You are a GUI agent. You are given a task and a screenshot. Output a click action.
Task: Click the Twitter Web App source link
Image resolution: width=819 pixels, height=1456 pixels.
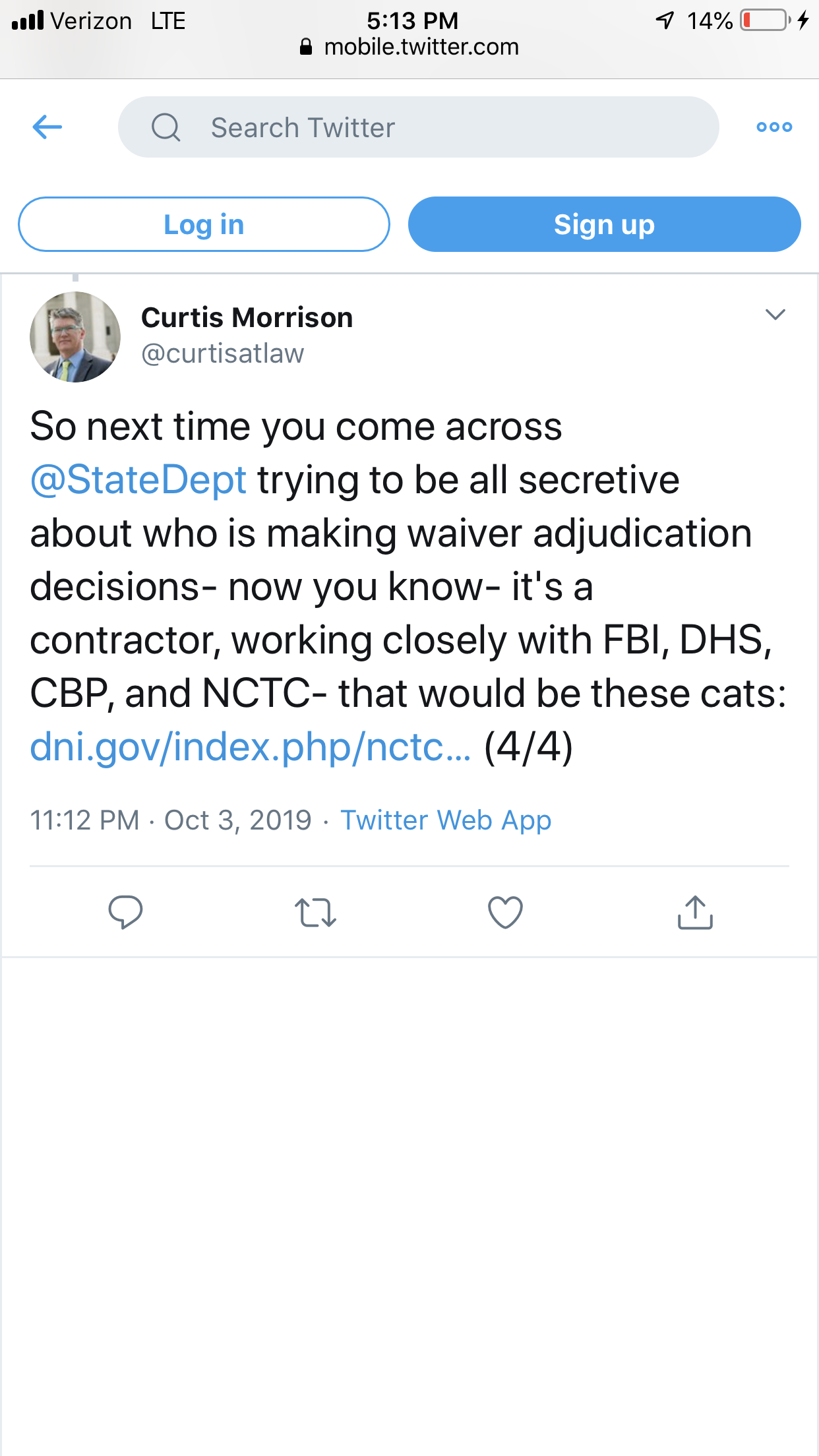[x=446, y=820]
